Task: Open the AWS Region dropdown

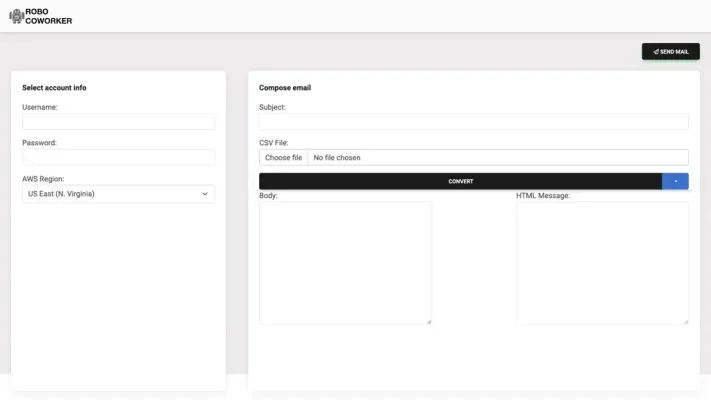Action: click(x=118, y=194)
